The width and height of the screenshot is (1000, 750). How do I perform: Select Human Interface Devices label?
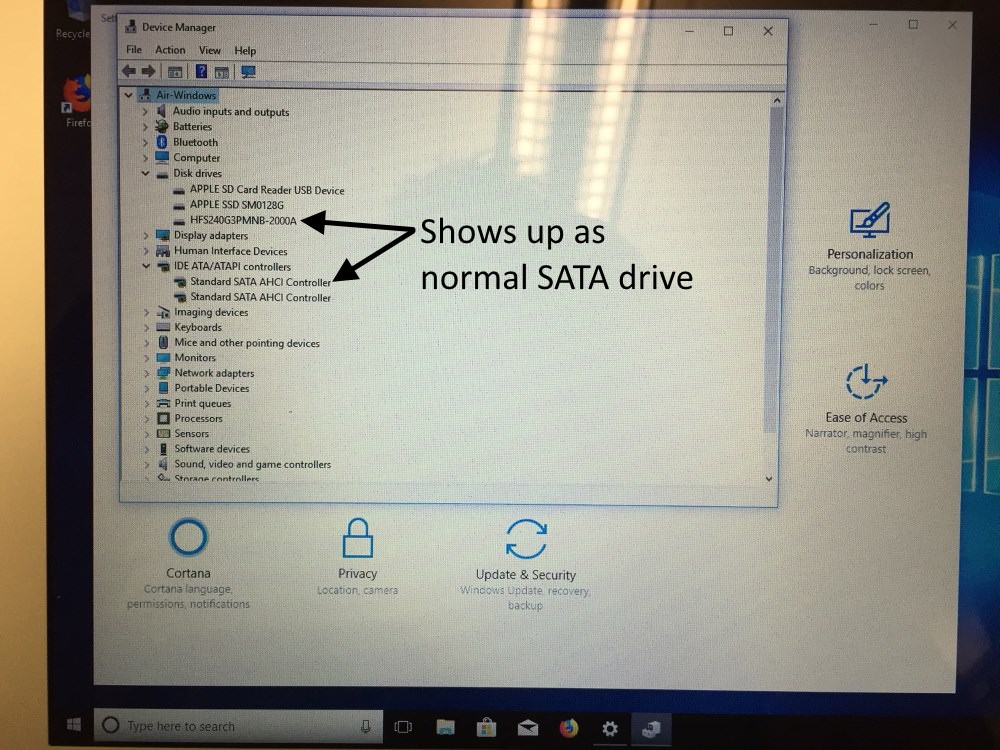[x=230, y=251]
